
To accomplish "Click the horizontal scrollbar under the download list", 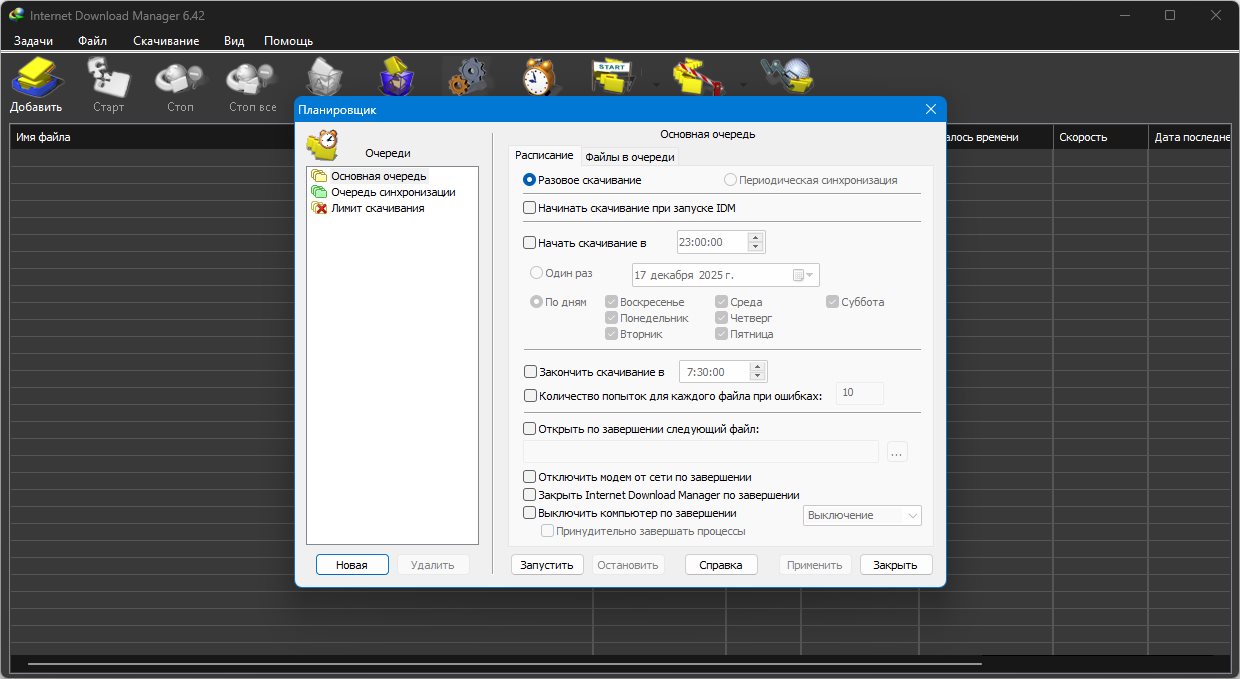I will 500,664.
